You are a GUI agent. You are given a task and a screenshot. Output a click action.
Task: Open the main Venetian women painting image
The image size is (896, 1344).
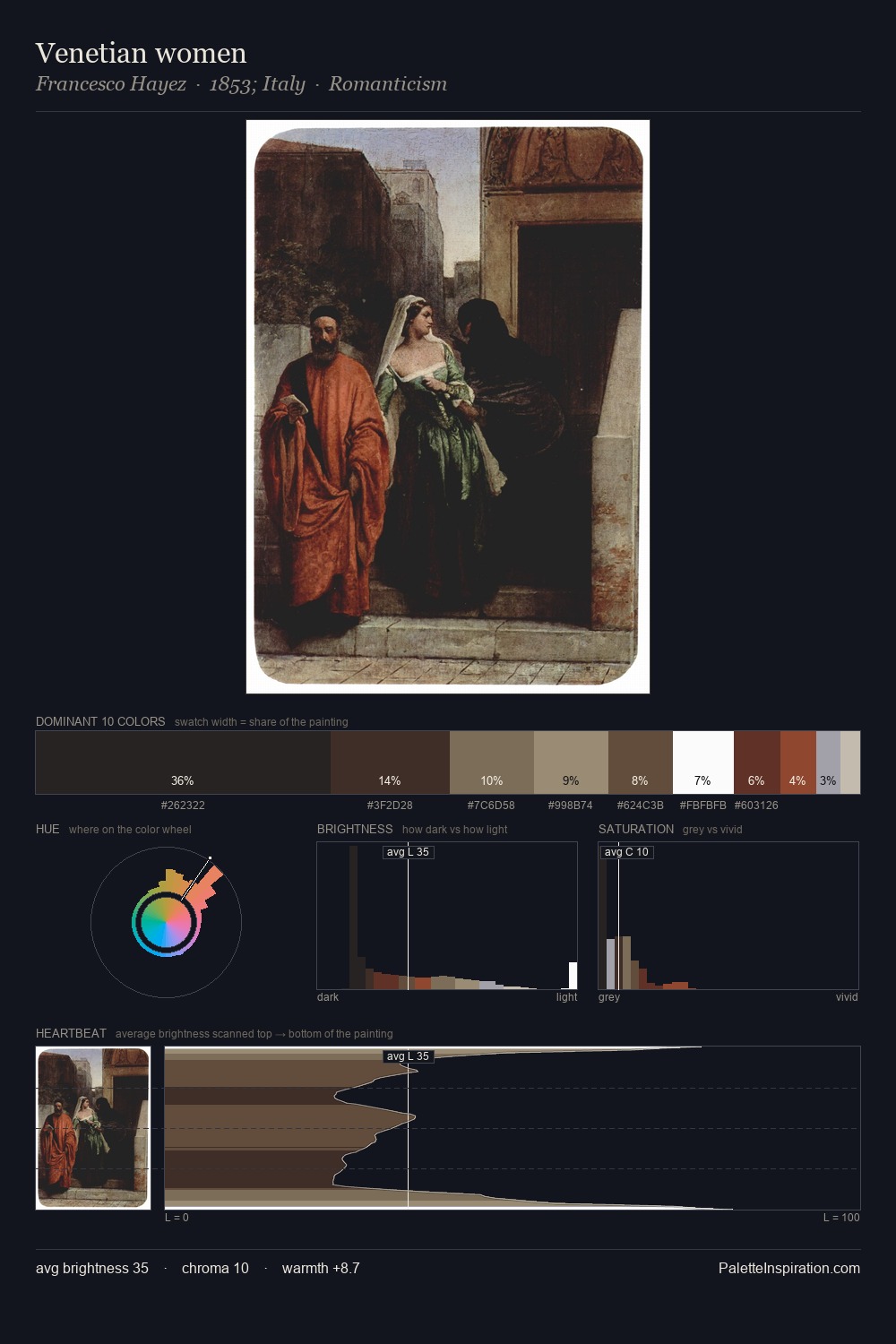[x=448, y=407]
